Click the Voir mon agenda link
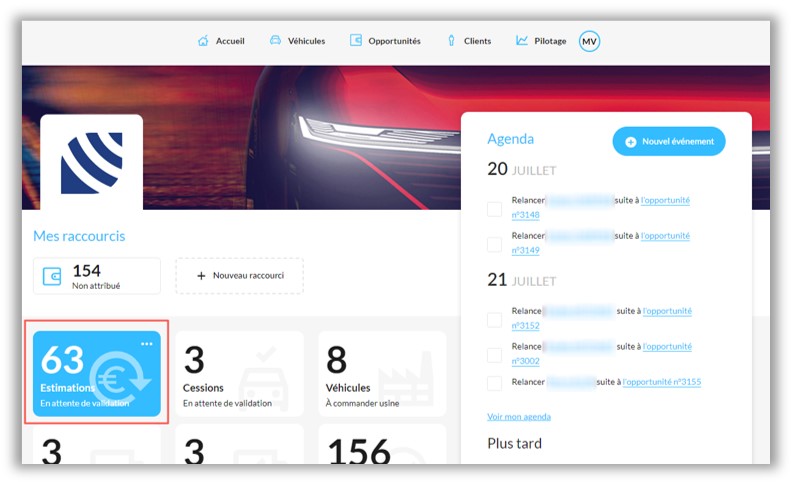791x482 pixels. (519, 416)
